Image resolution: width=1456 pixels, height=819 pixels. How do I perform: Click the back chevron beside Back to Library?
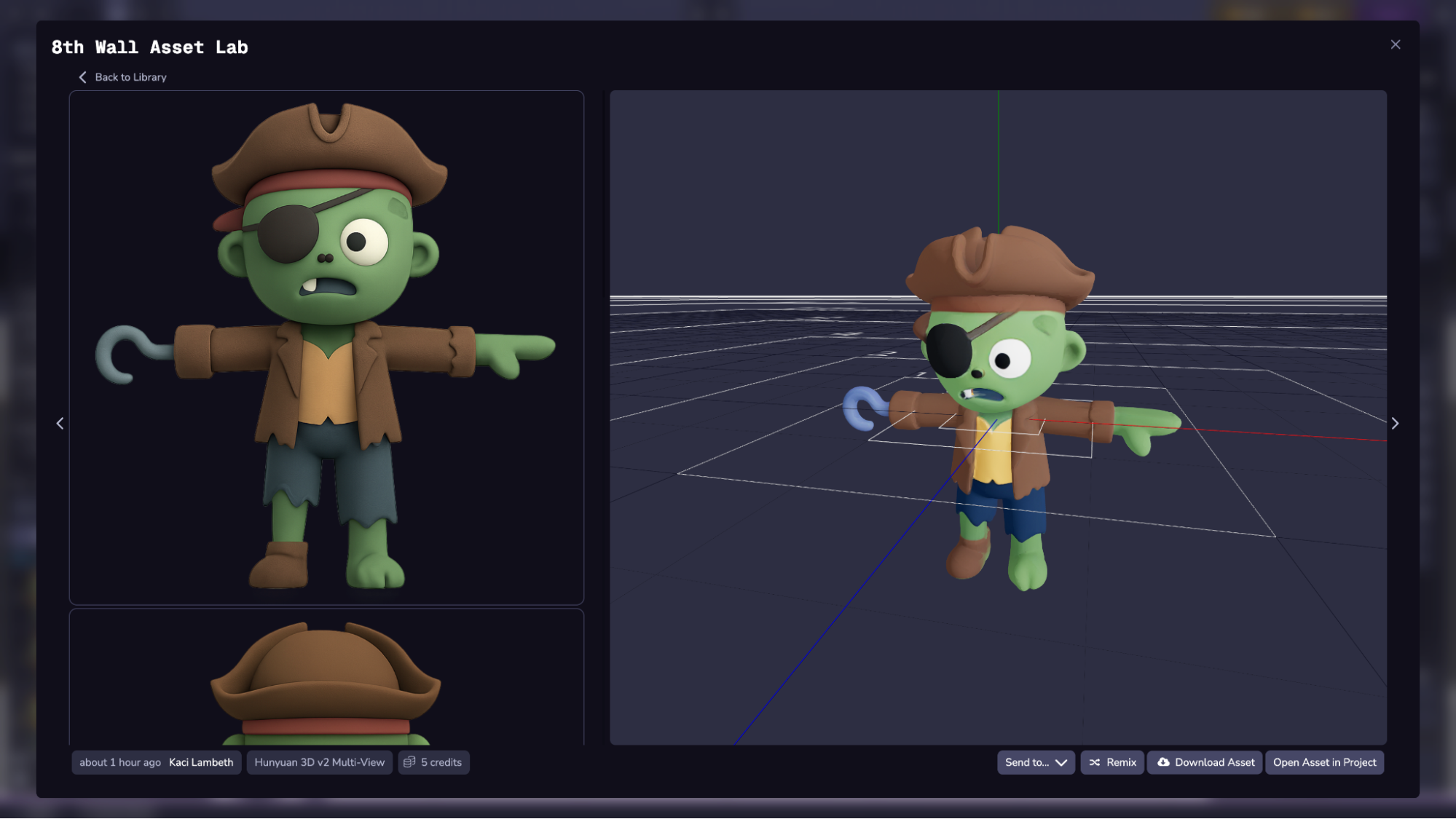[x=82, y=77]
